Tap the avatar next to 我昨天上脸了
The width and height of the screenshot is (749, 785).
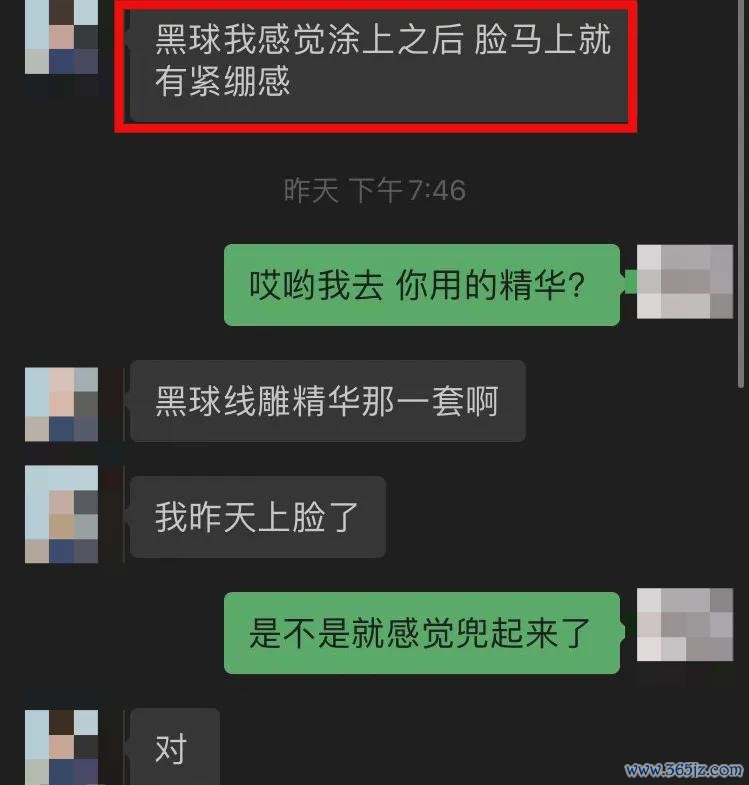61,514
